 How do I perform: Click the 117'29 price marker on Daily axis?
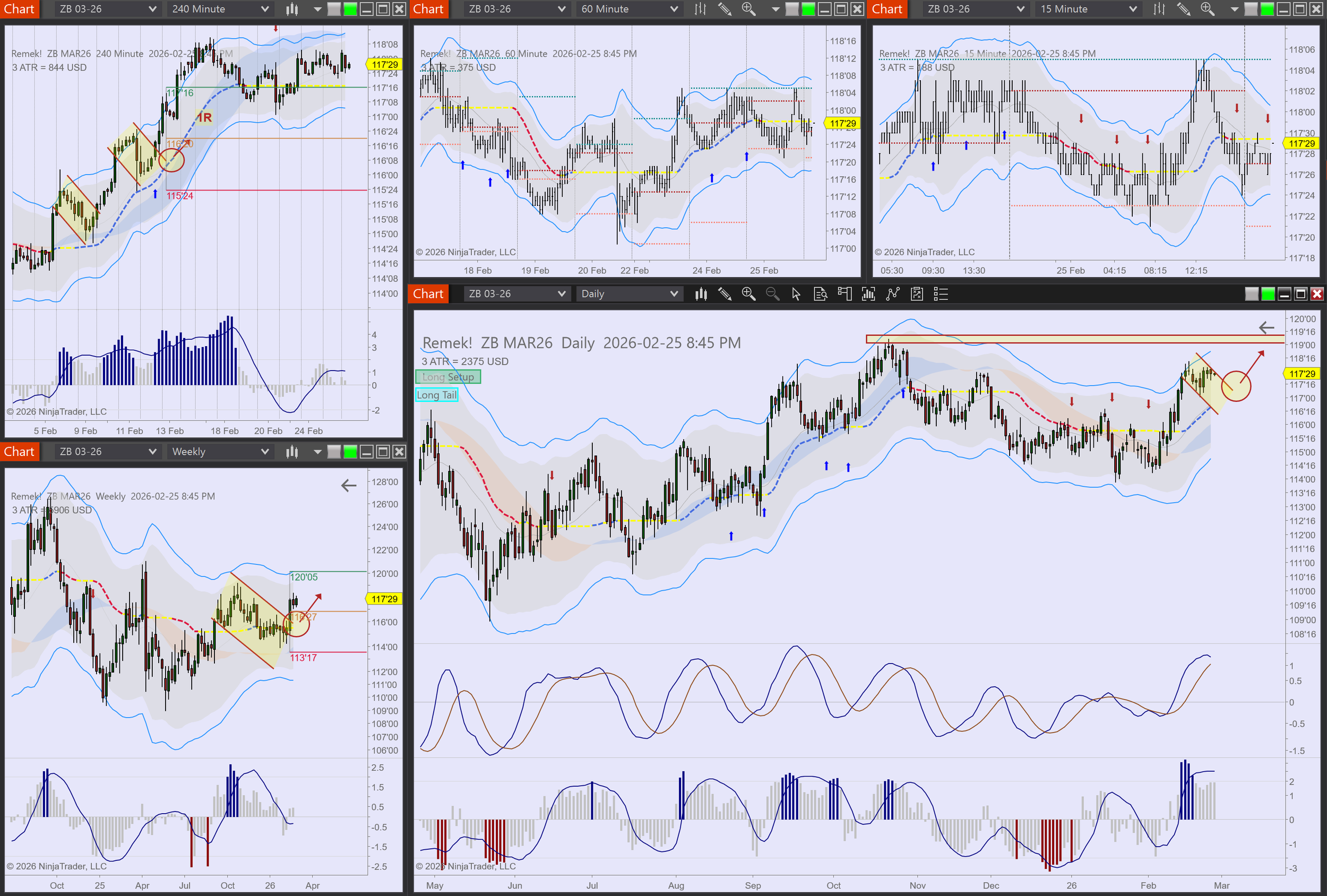(x=1302, y=374)
